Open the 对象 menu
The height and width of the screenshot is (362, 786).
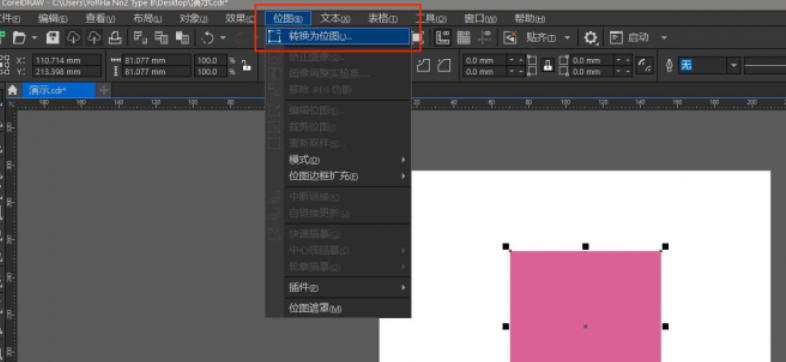pyautogui.click(x=193, y=19)
